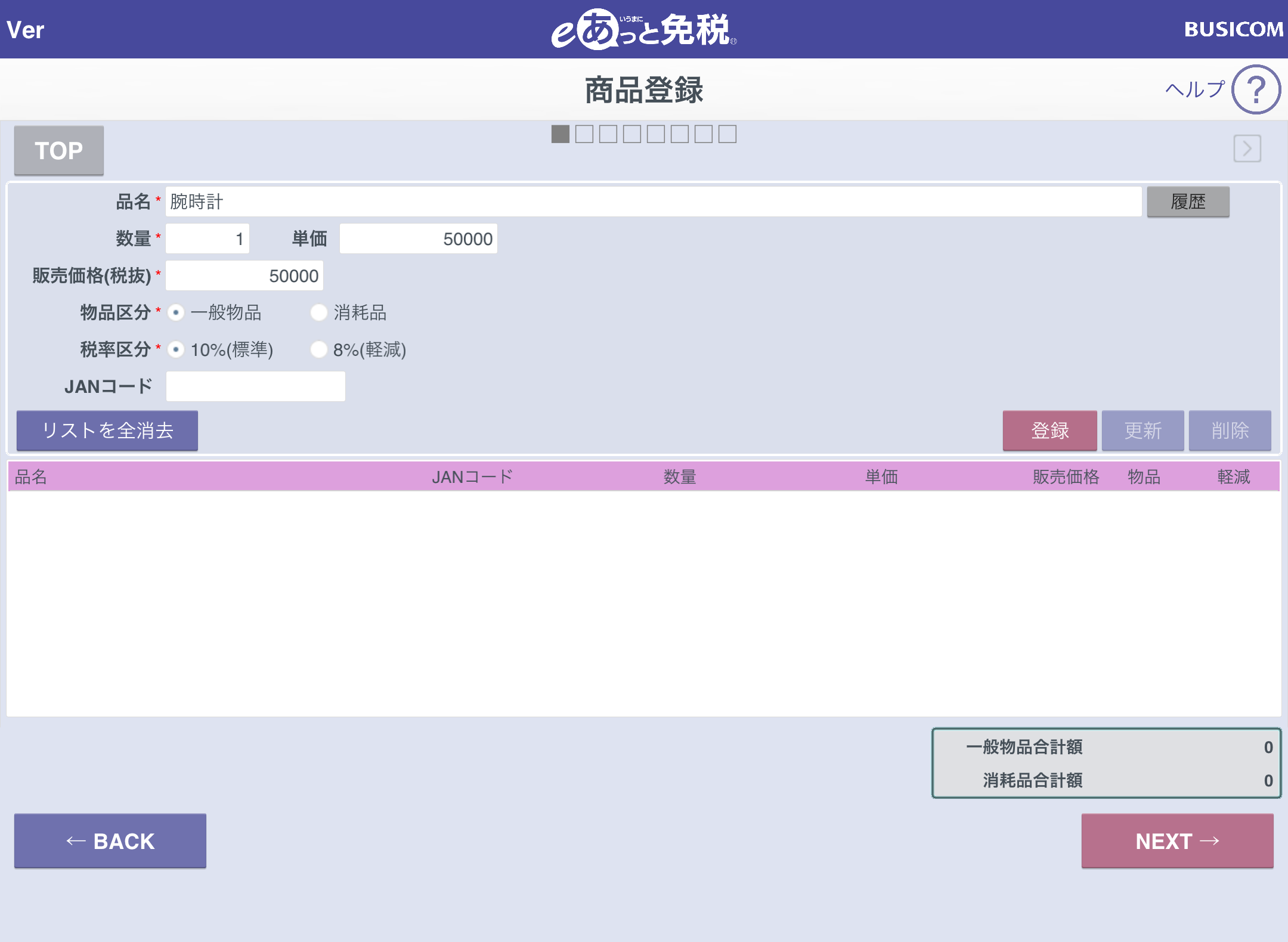Click the 物品 column header
Image resolution: width=1288 pixels, height=942 pixels.
pyautogui.click(x=1144, y=476)
